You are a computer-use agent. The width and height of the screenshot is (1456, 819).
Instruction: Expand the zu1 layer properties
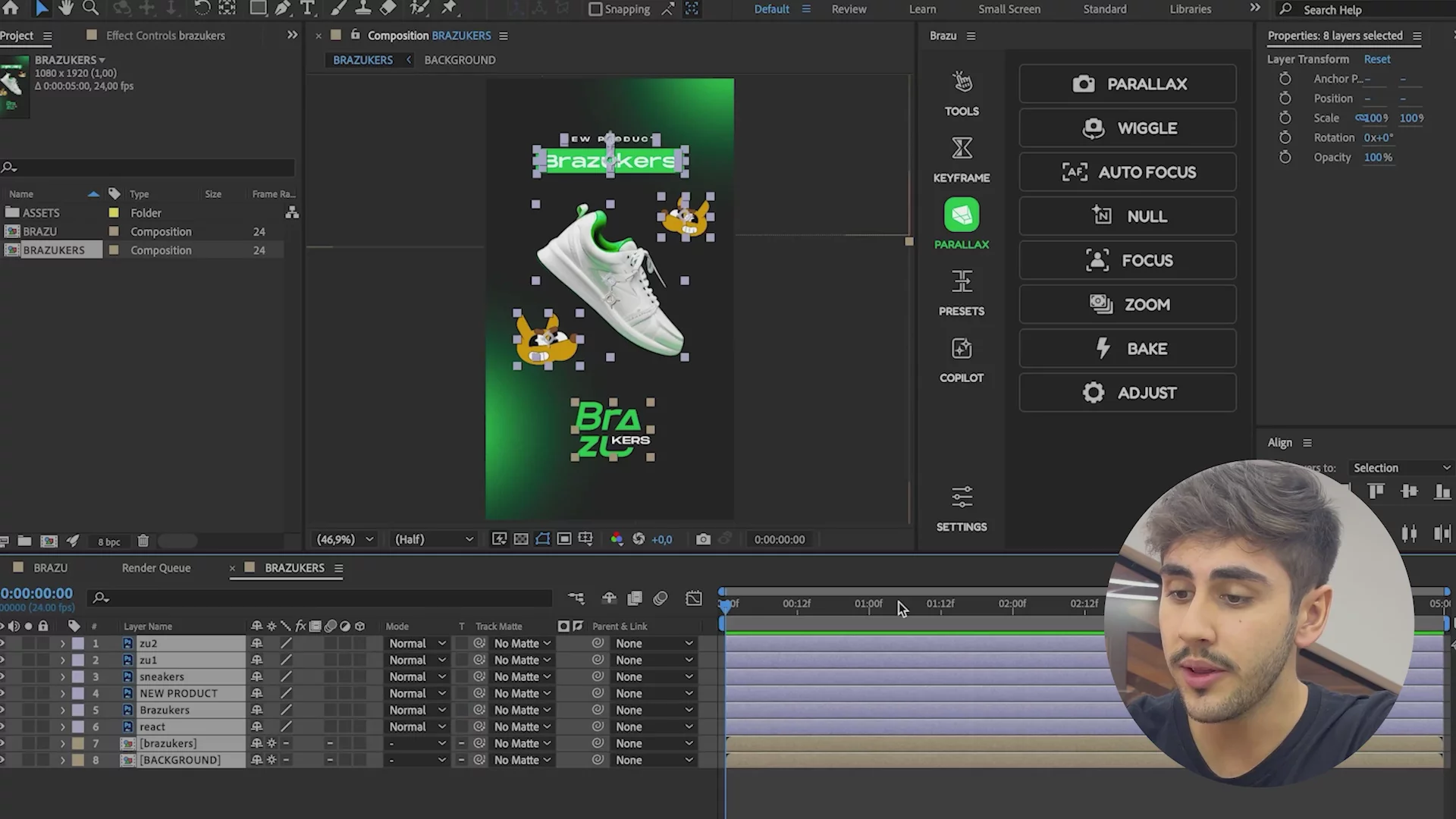click(63, 660)
